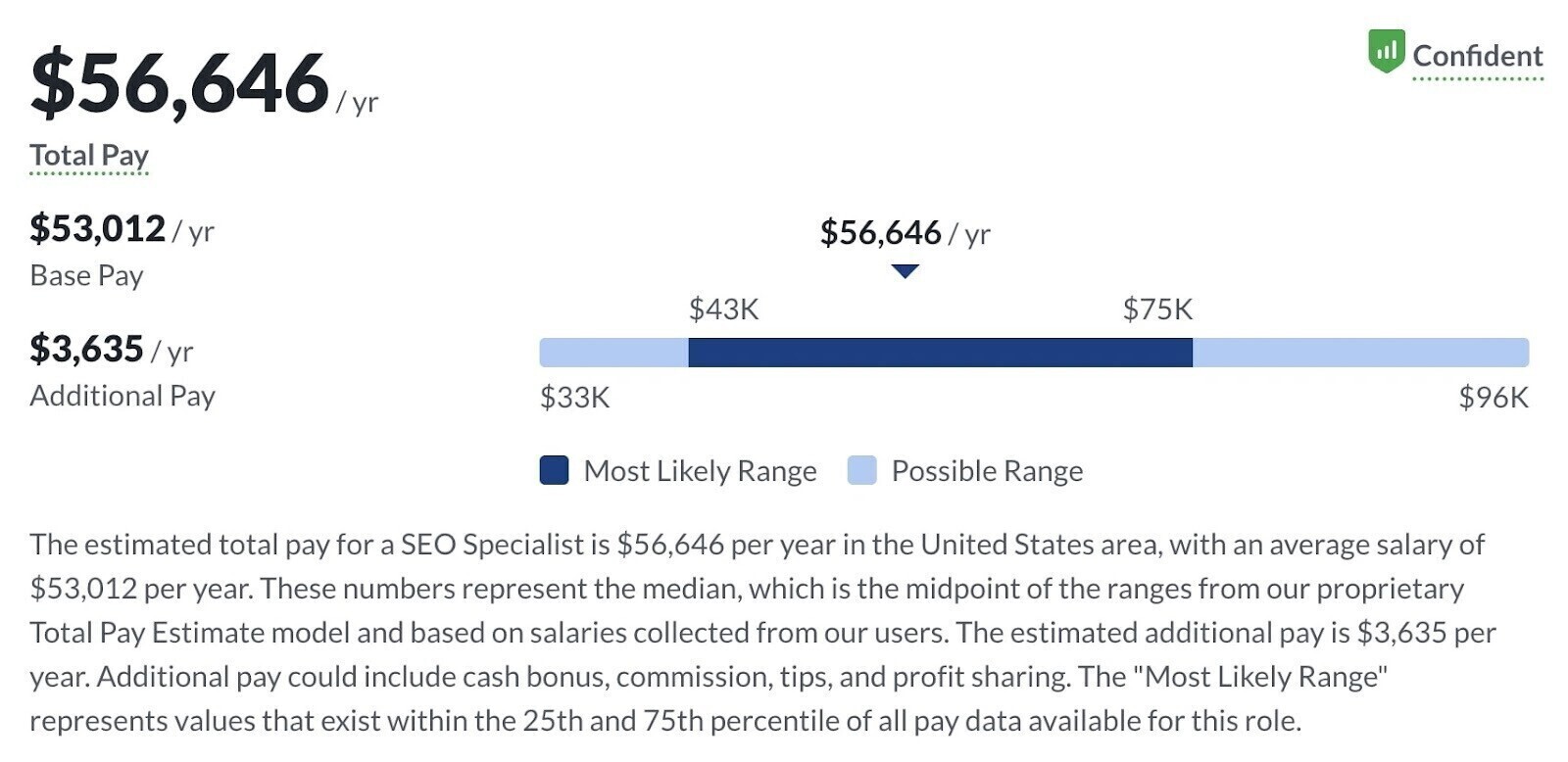Select the Possible Range legend label
The height and width of the screenshot is (762, 1568).
(987, 471)
